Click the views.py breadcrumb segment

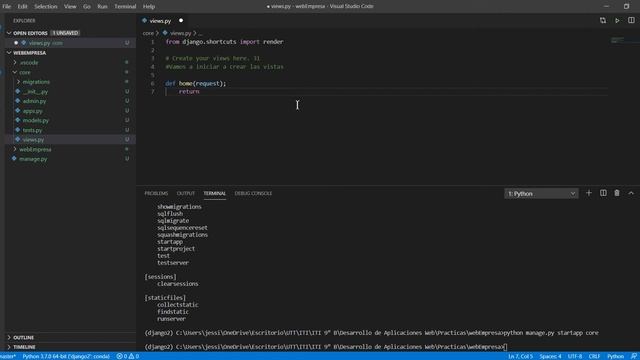[180, 33]
